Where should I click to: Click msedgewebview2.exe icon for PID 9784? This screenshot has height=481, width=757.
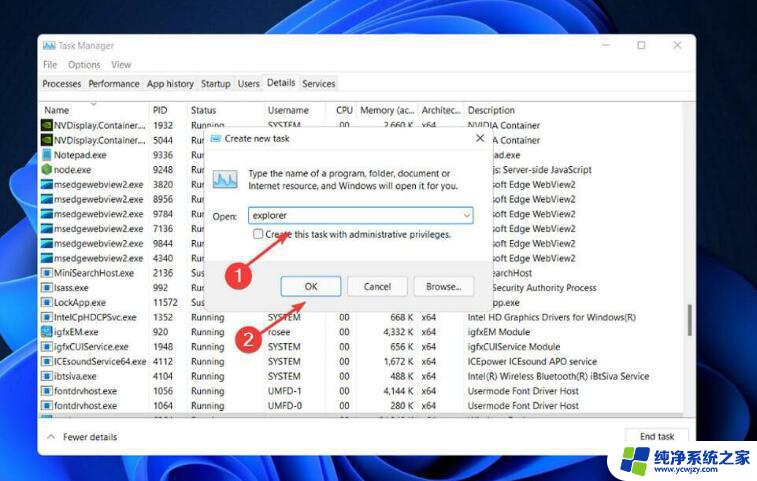46,213
